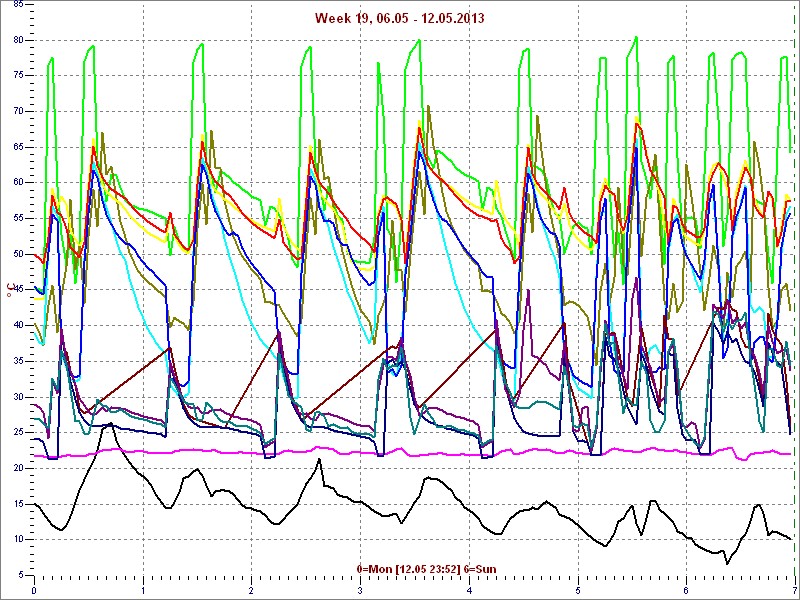Select the temperature axis label '35'
800x600 pixels.
(x=18, y=361)
